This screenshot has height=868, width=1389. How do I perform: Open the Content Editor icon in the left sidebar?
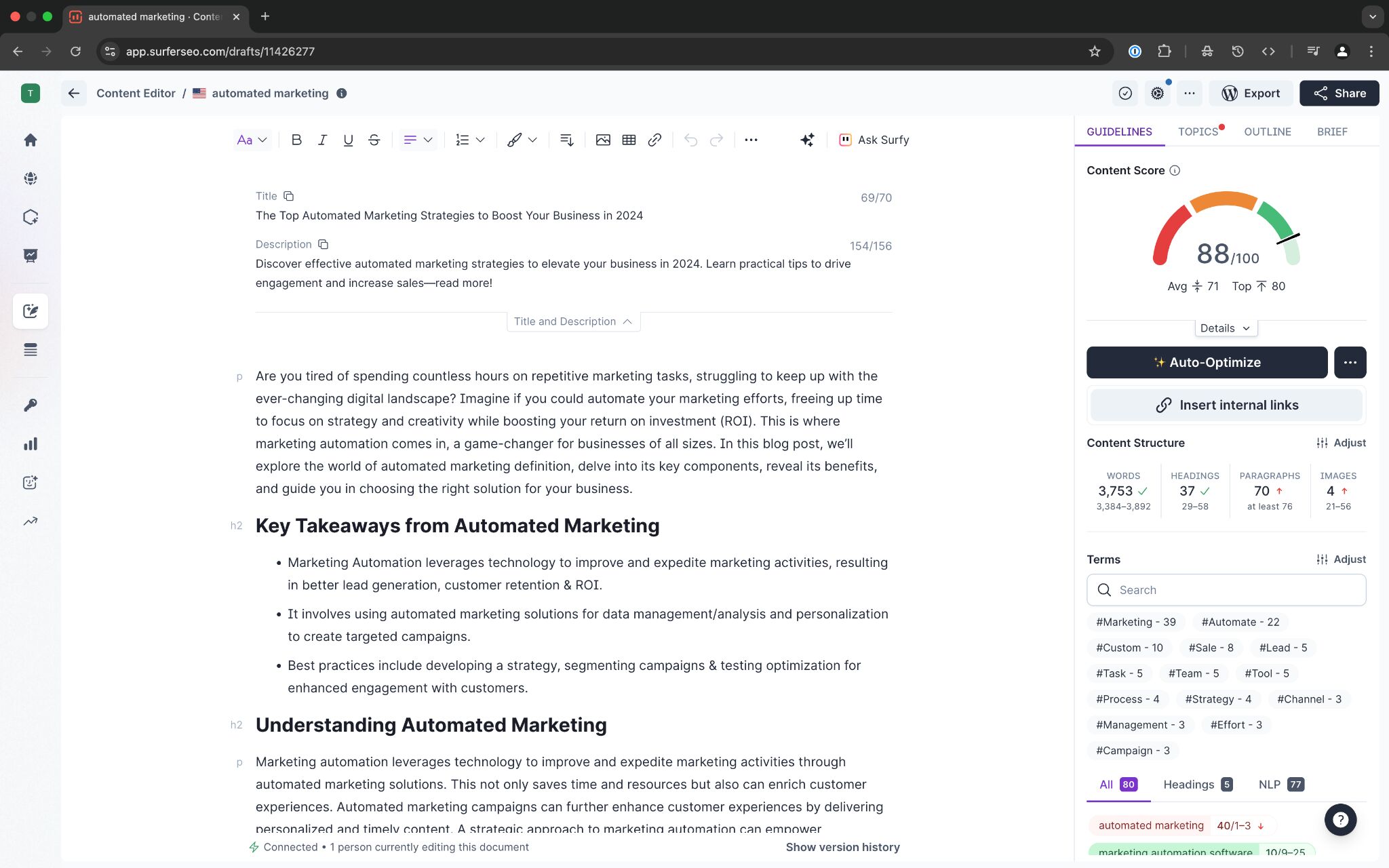31,311
